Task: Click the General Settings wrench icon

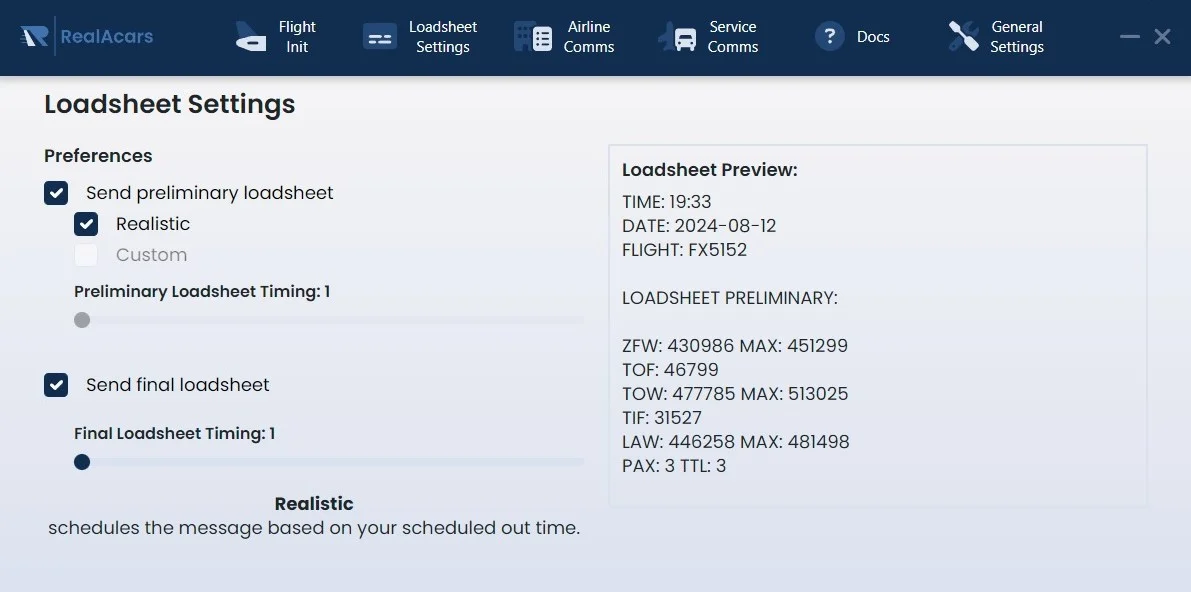Action: click(964, 37)
